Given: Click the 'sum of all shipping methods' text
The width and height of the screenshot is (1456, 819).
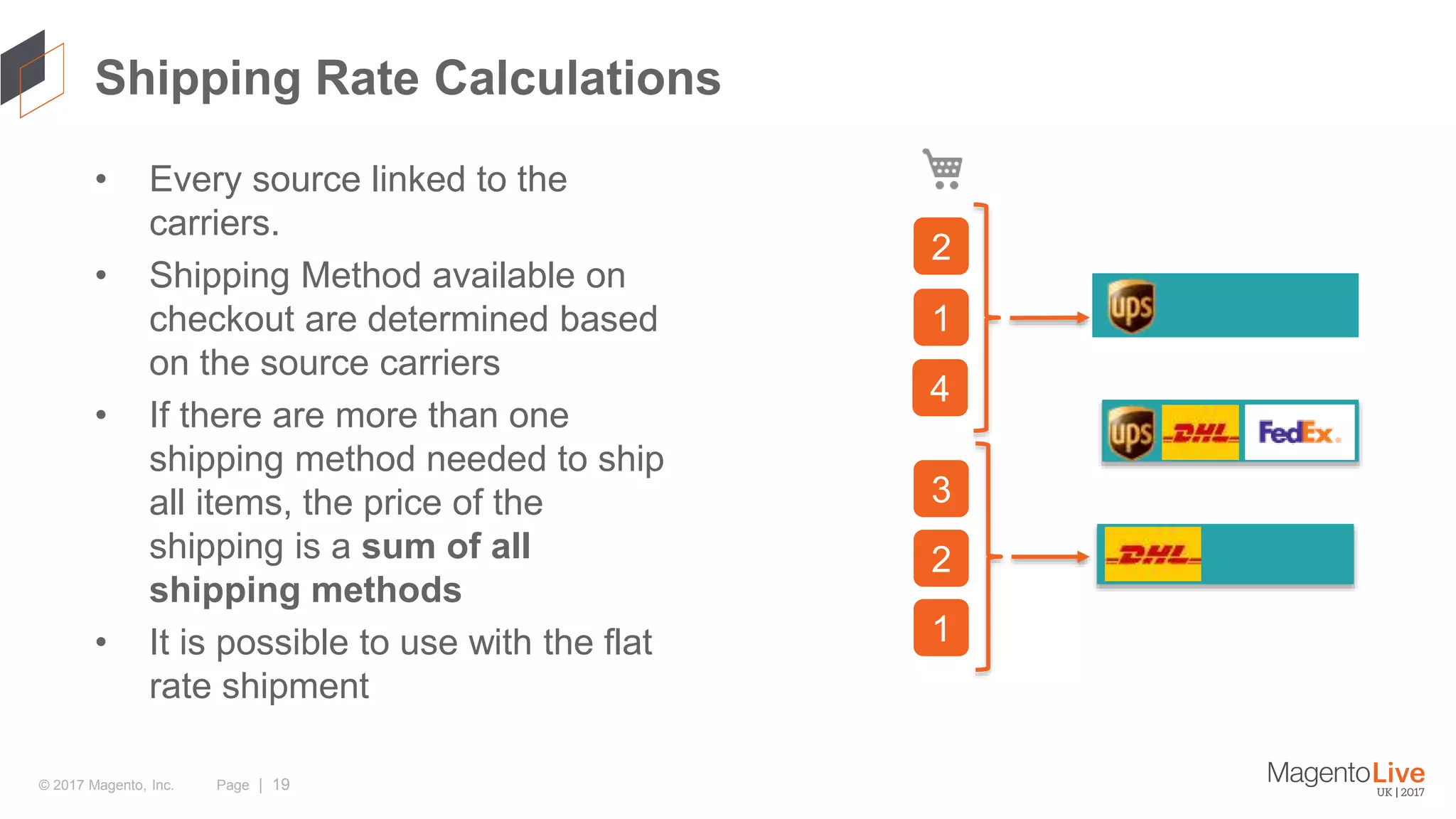Looking at the screenshot, I should [340, 568].
